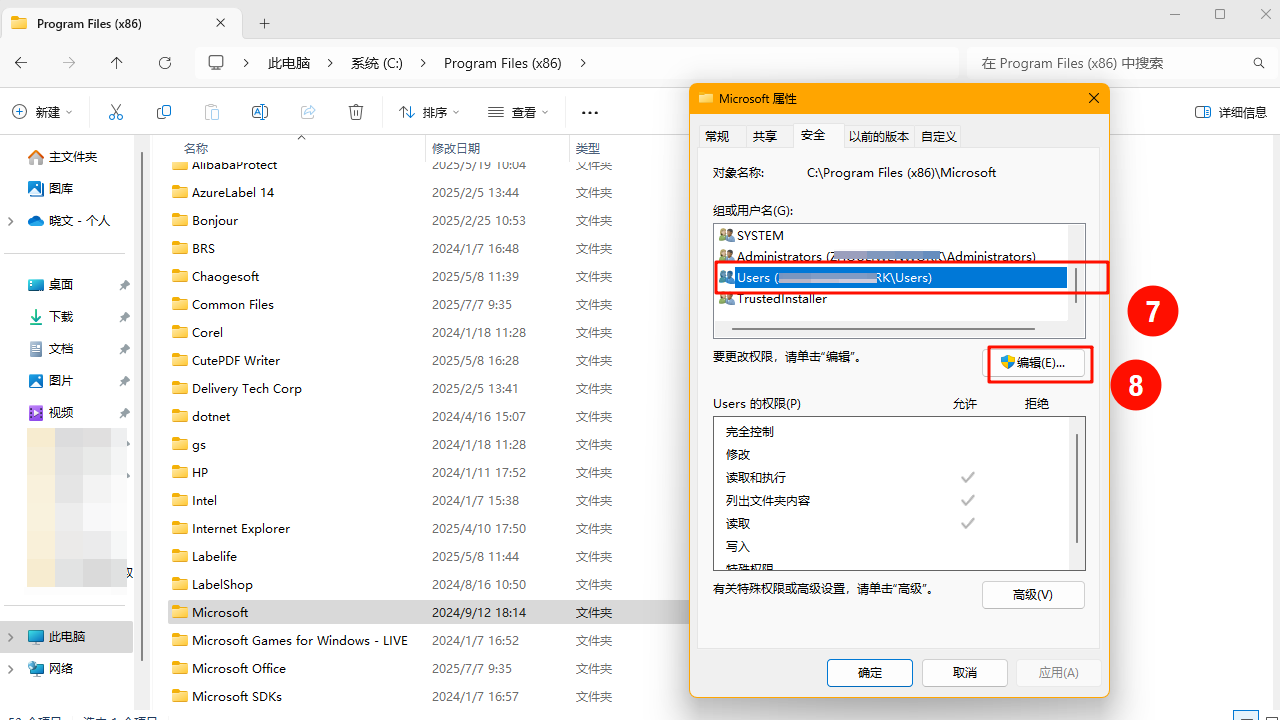Close the Microsoft 属性 dialog
Screen dimensions: 1280x720
(x=1094, y=98)
